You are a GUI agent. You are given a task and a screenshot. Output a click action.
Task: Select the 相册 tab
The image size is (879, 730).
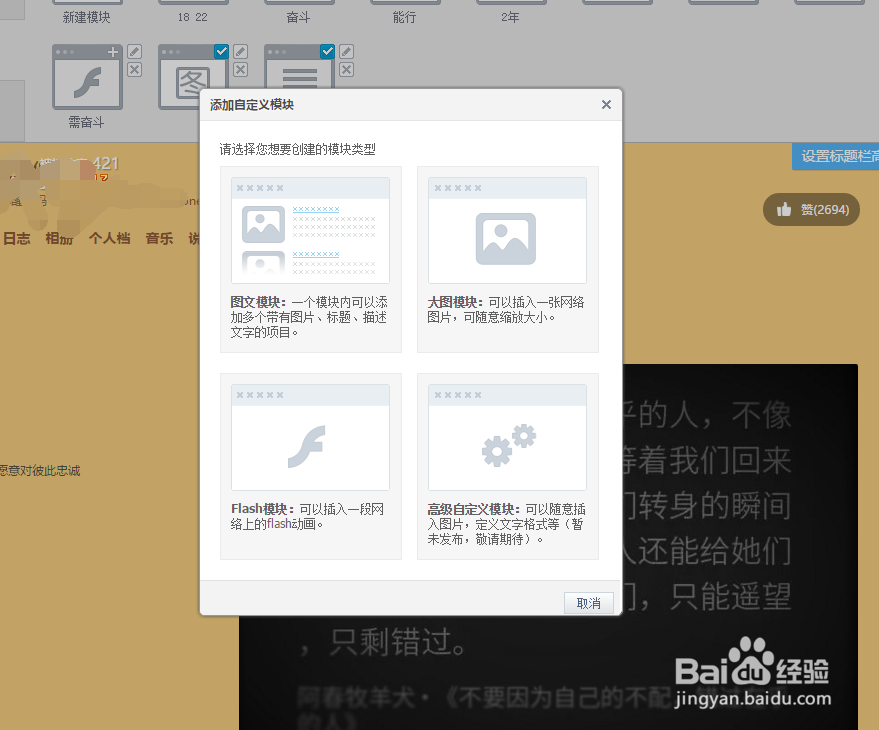tap(58, 238)
